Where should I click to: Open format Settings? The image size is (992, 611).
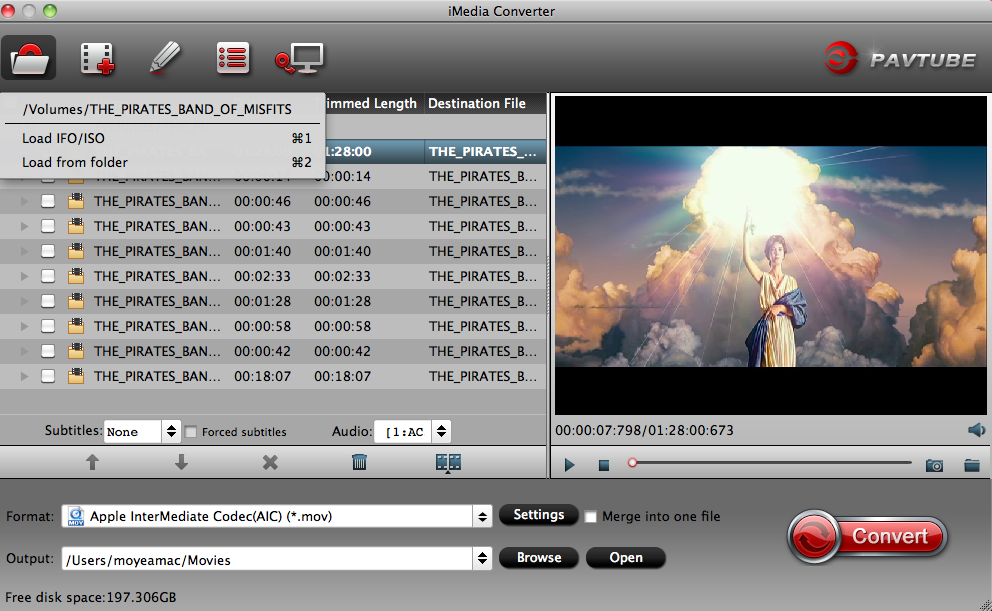(538, 515)
